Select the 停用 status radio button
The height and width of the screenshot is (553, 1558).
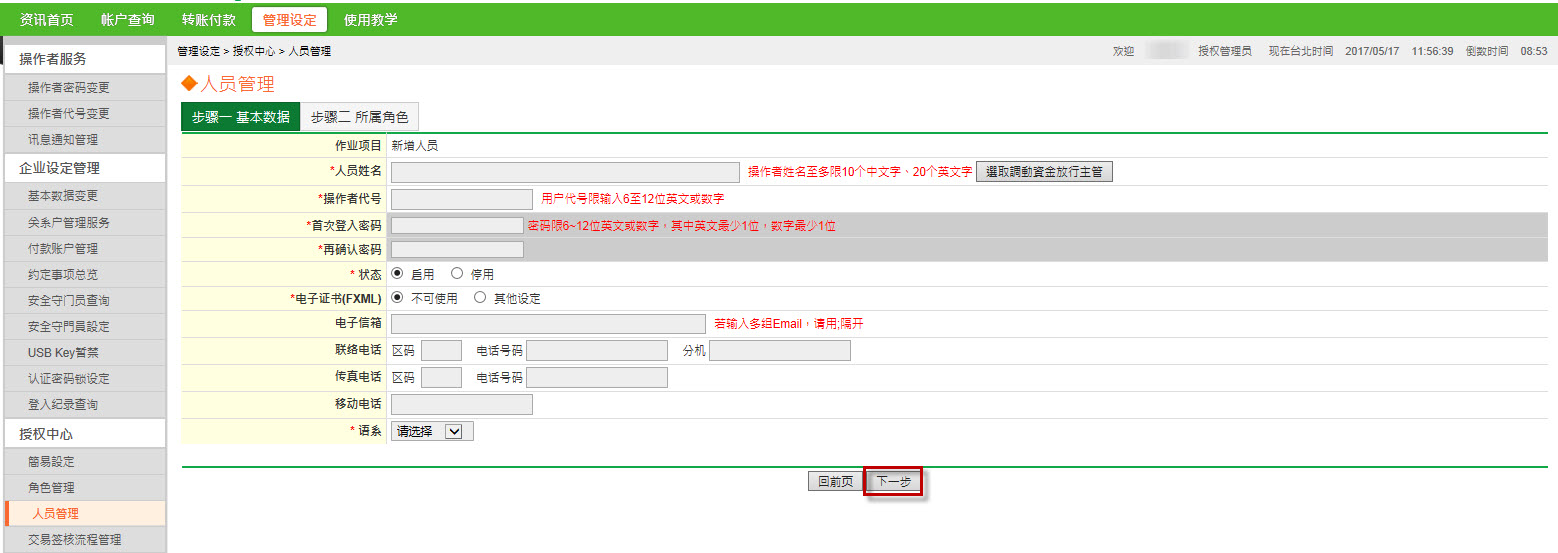tap(457, 273)
